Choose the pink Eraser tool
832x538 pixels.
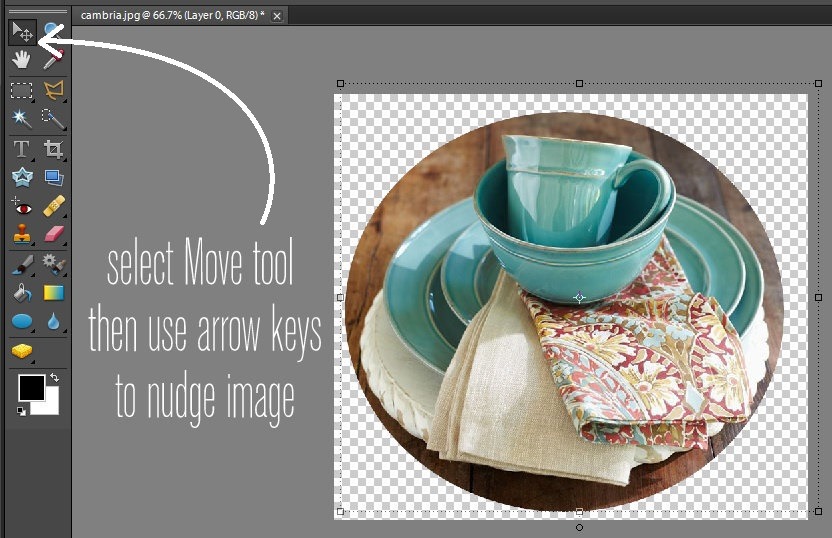(x=53, y=235)
